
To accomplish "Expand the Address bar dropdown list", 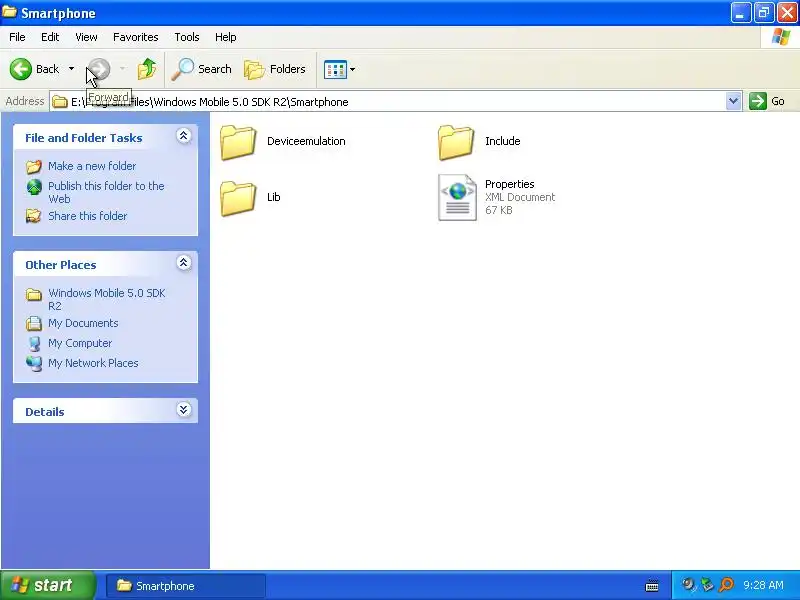I will pyautogui.click(x=733, y=101).
